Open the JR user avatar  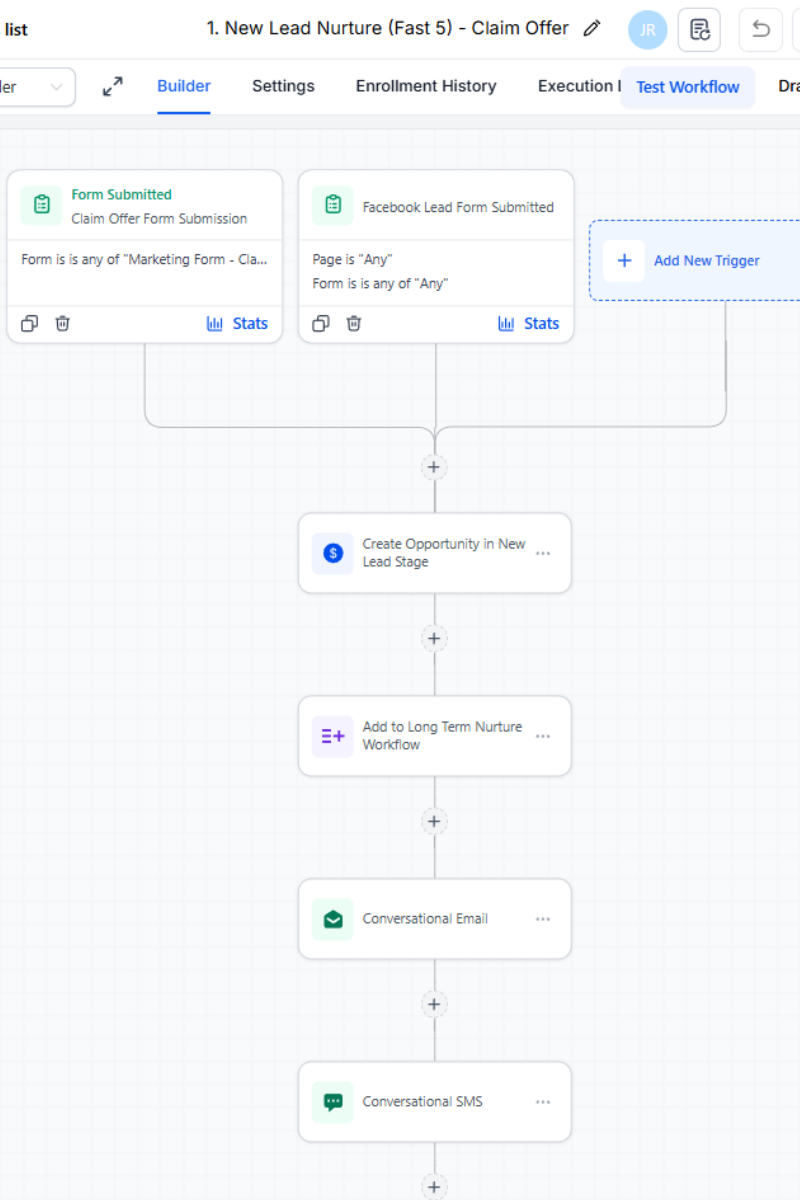648,30
